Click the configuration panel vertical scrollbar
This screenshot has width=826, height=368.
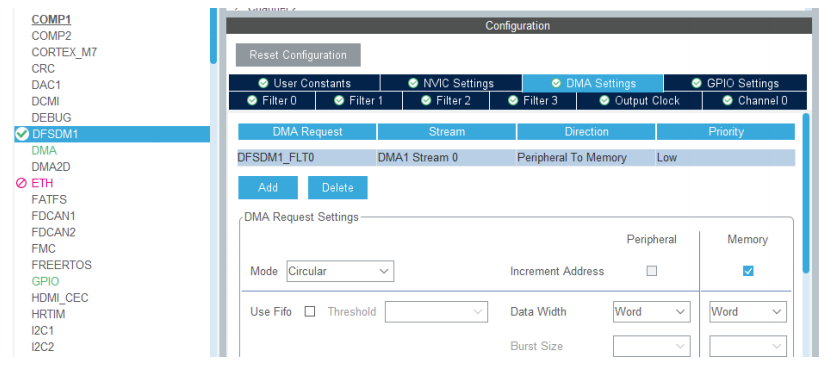806,192
